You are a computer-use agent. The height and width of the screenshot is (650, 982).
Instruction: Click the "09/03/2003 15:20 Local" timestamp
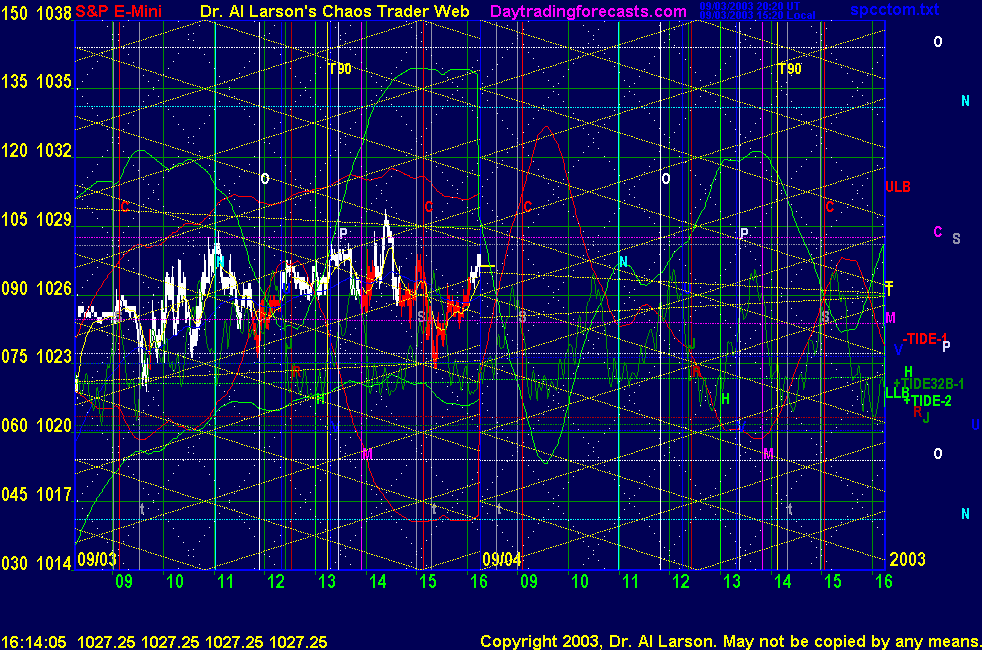point(757,15)
